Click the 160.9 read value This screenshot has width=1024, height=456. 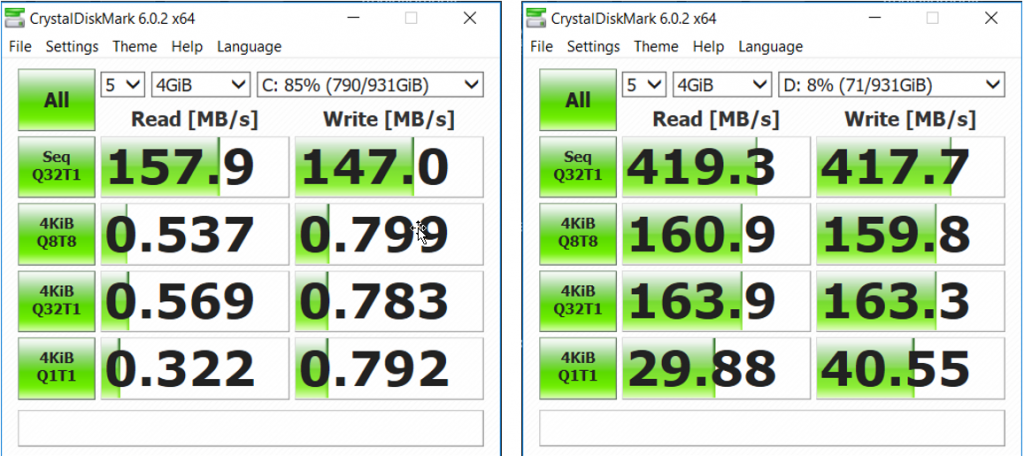[x=716, y=234]
